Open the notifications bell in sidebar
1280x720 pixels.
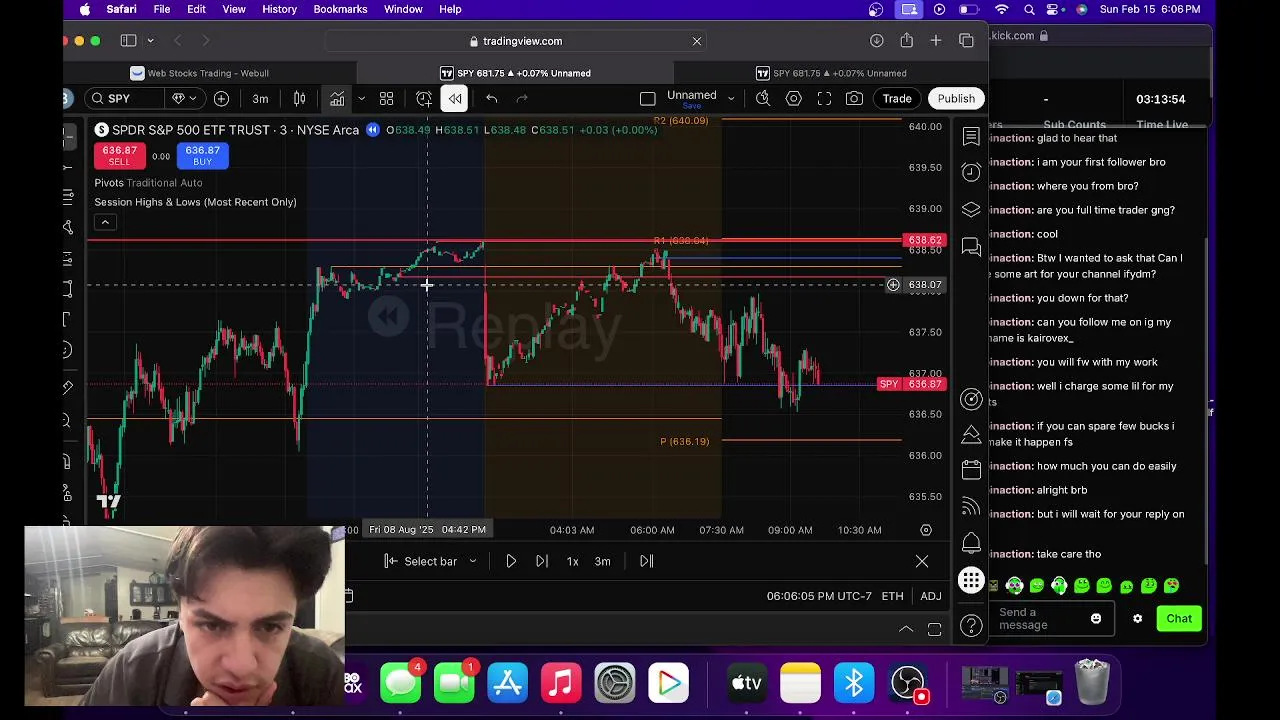(x=971, y=542)
